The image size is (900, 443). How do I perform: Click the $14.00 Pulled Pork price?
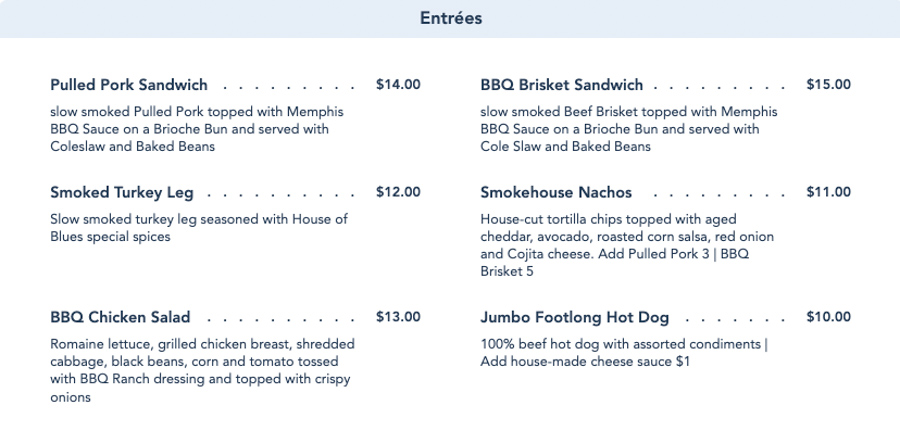[x=398, y=85]
